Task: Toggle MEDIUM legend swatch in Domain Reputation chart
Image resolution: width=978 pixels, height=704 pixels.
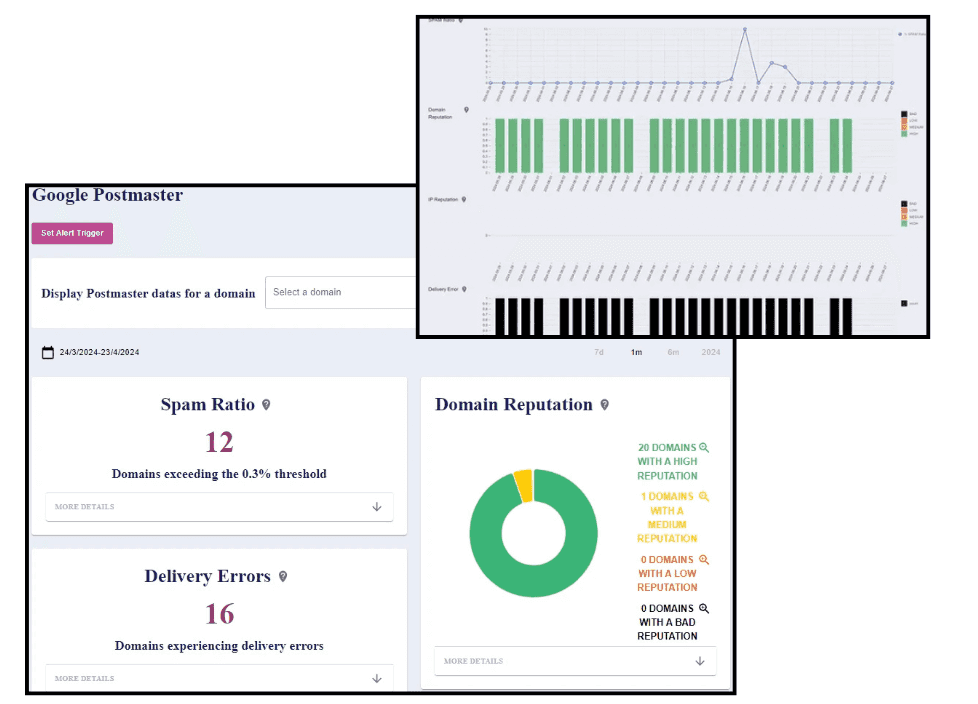Action: [x=904, y=127]
